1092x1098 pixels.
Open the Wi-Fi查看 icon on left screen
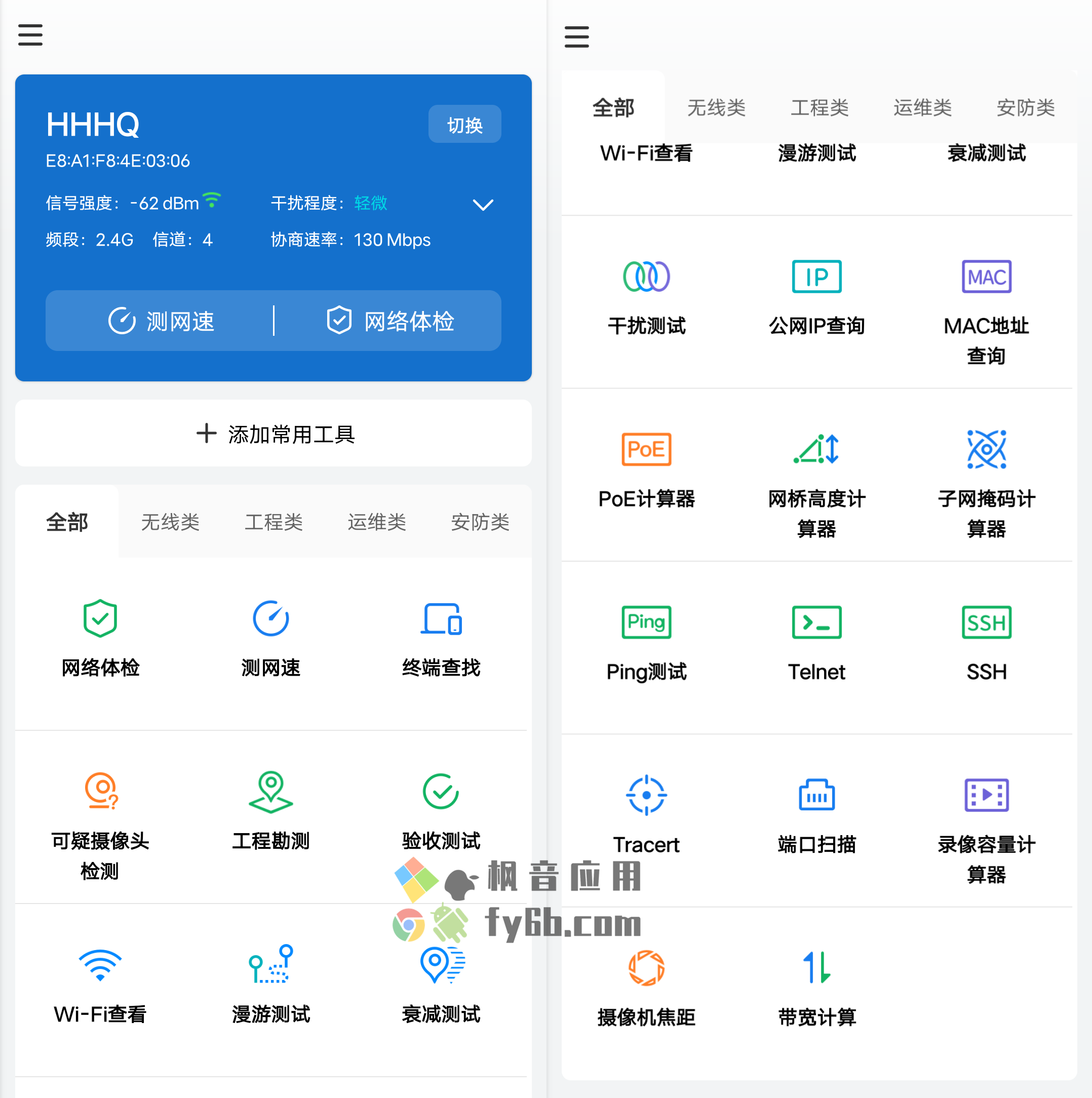(100, 965)
